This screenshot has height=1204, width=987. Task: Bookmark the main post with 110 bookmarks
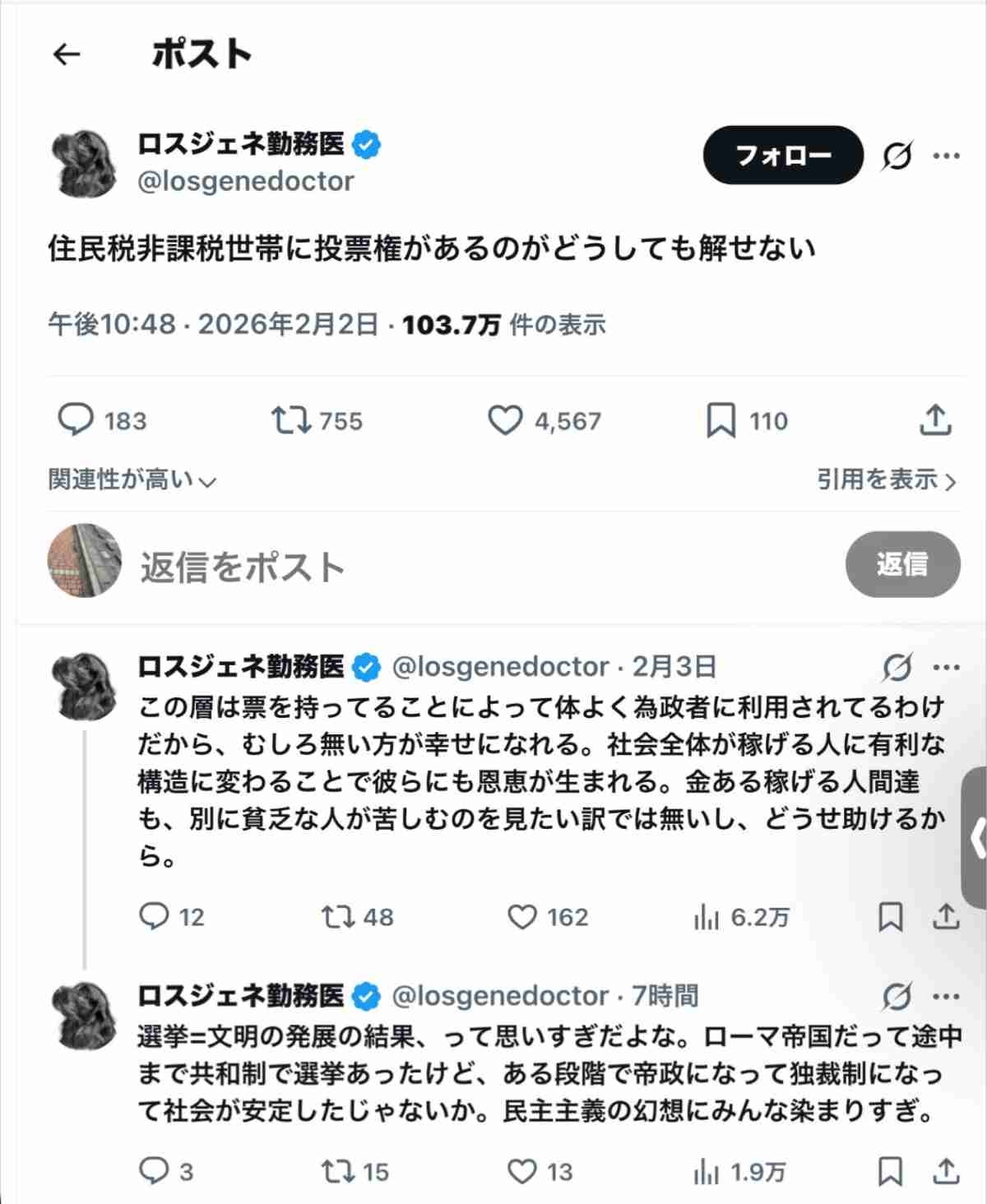[721, 420]
